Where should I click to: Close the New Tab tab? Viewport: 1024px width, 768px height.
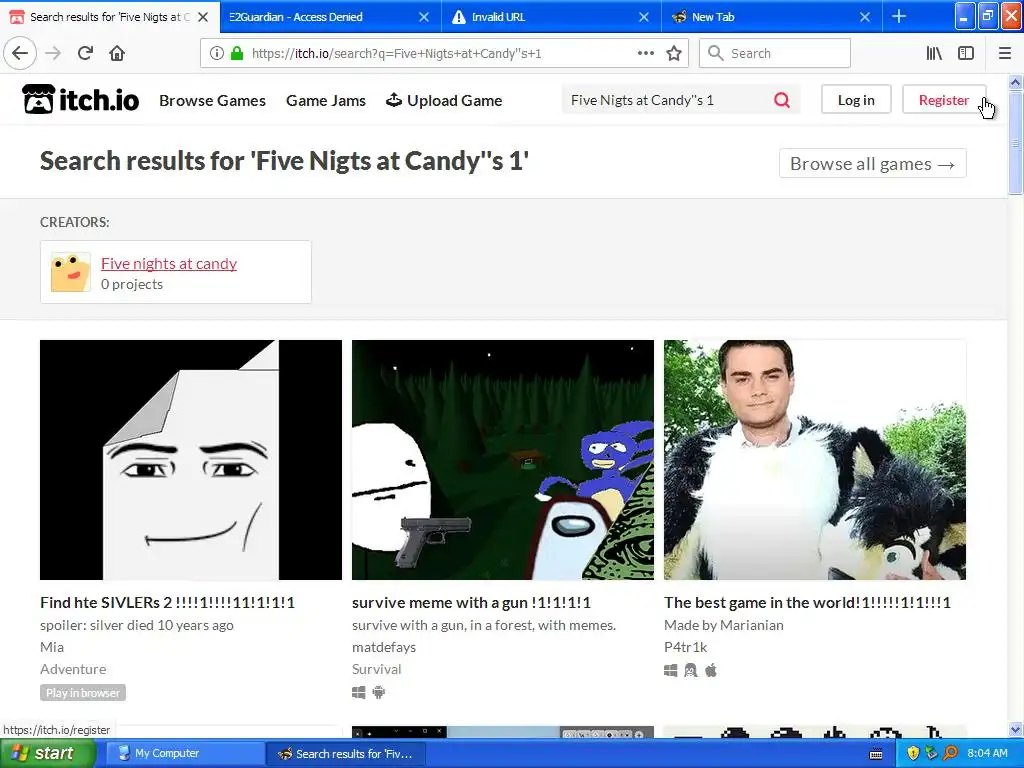(865, 17)
